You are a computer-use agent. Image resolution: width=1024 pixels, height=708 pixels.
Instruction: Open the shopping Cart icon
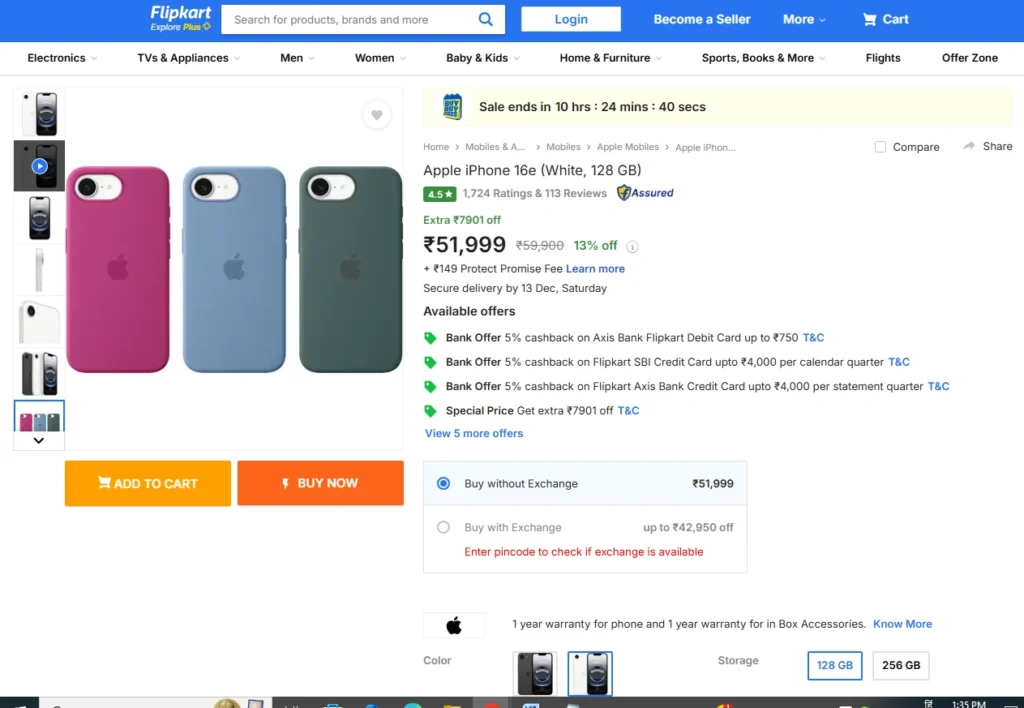click(871, 19)
